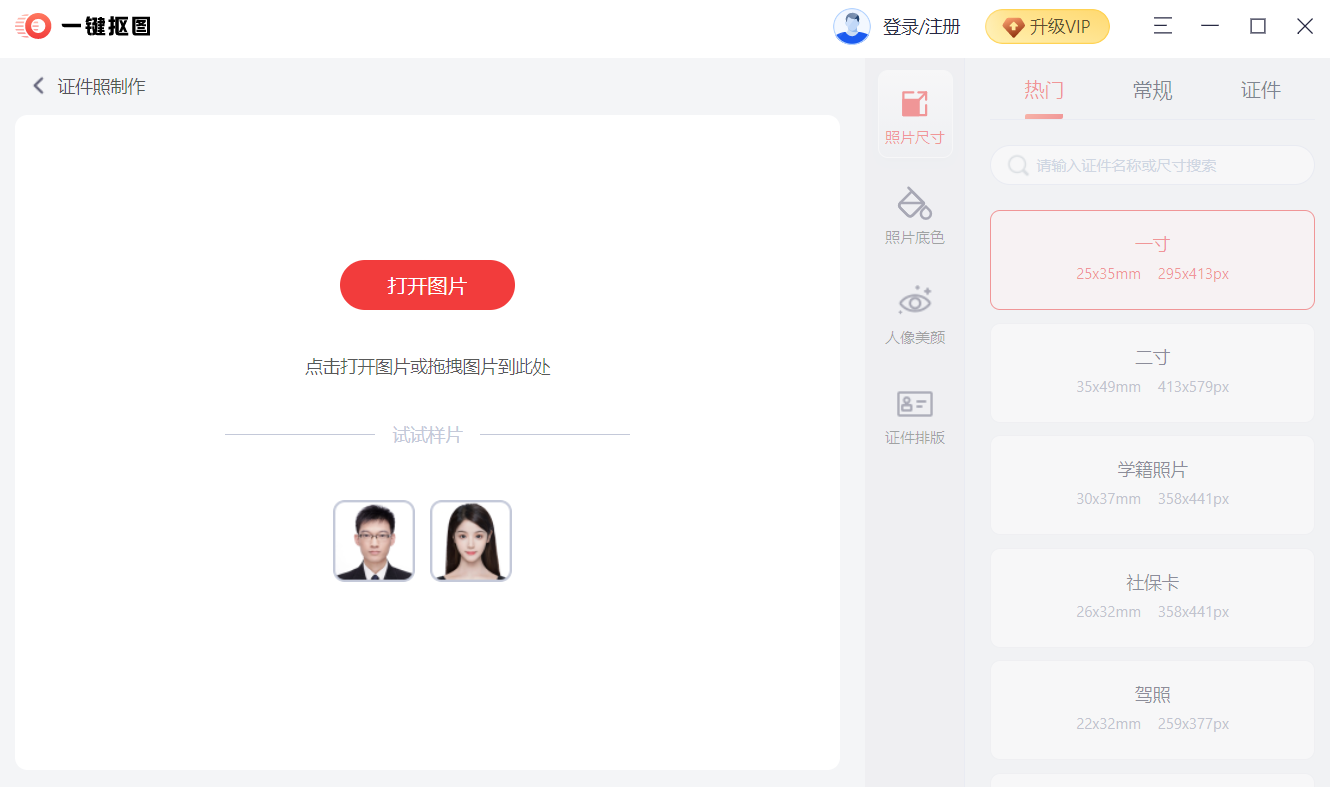This screenshot has height=787, width=1330.
Task: Click the 升级VIP button
Action: click(1047, 27)
